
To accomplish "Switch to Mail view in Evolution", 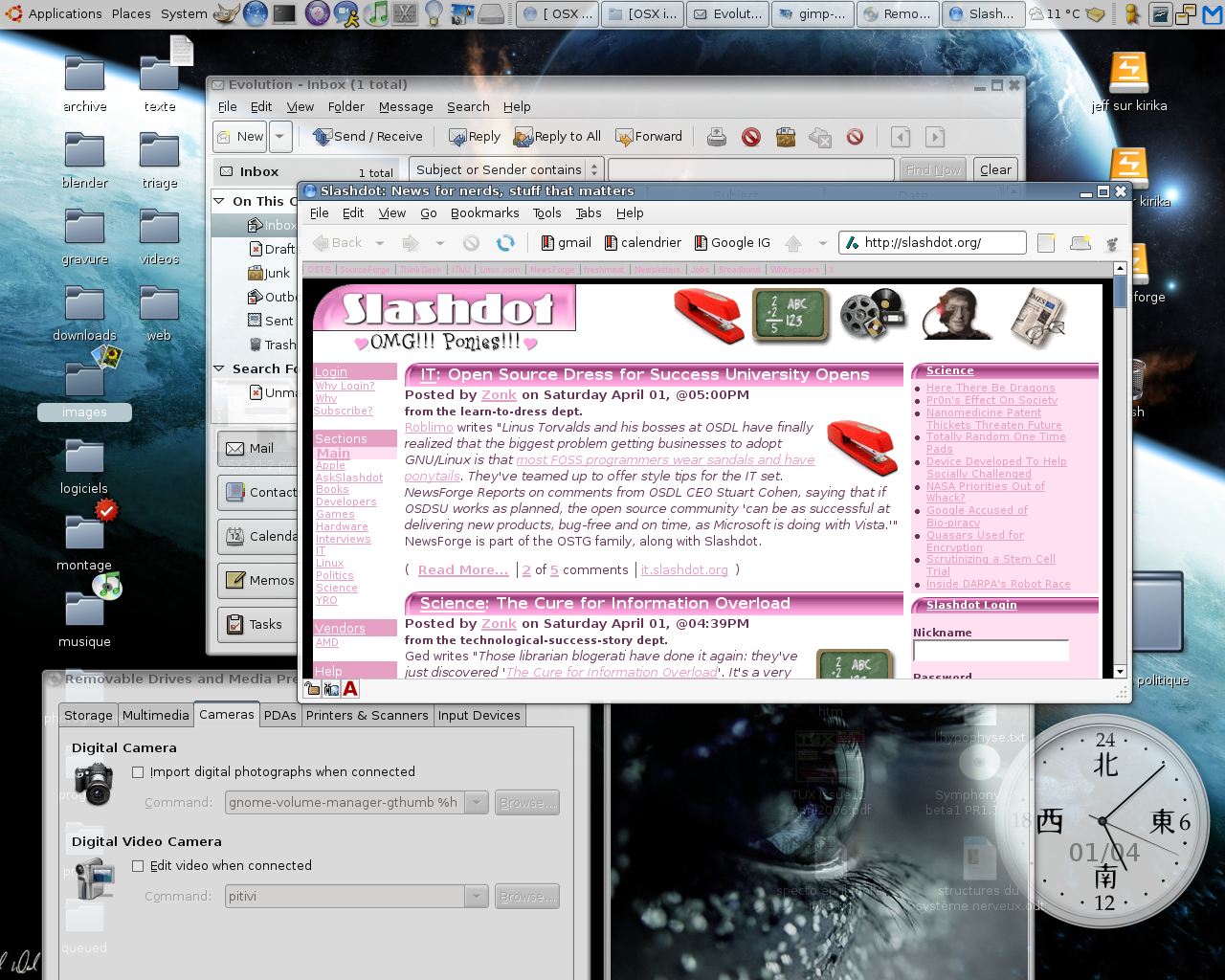I will [257, 448].
